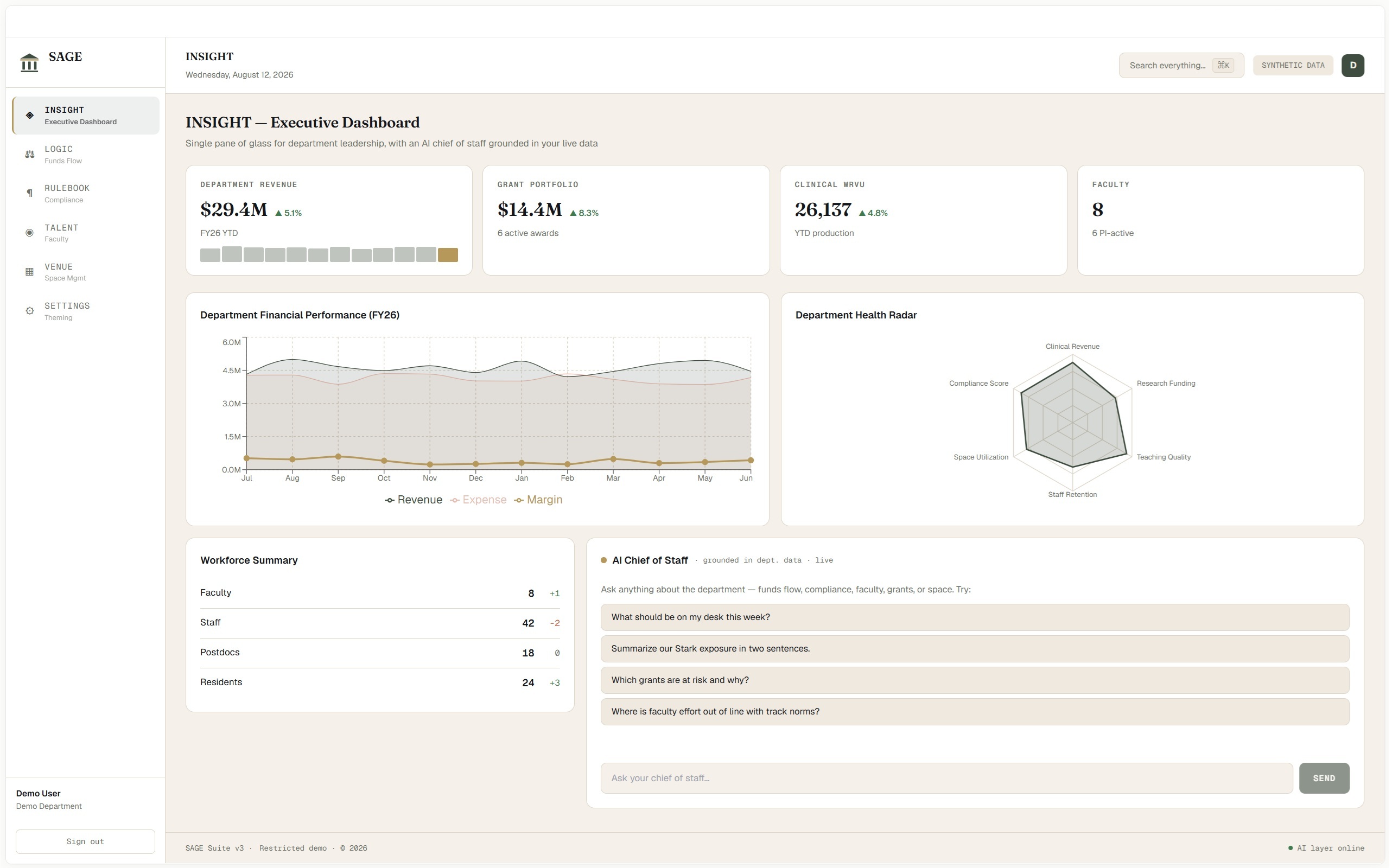1392x868 pixels.
Task: Open LOGIC Funds Flow scales icon
Action: click(30, 155)
